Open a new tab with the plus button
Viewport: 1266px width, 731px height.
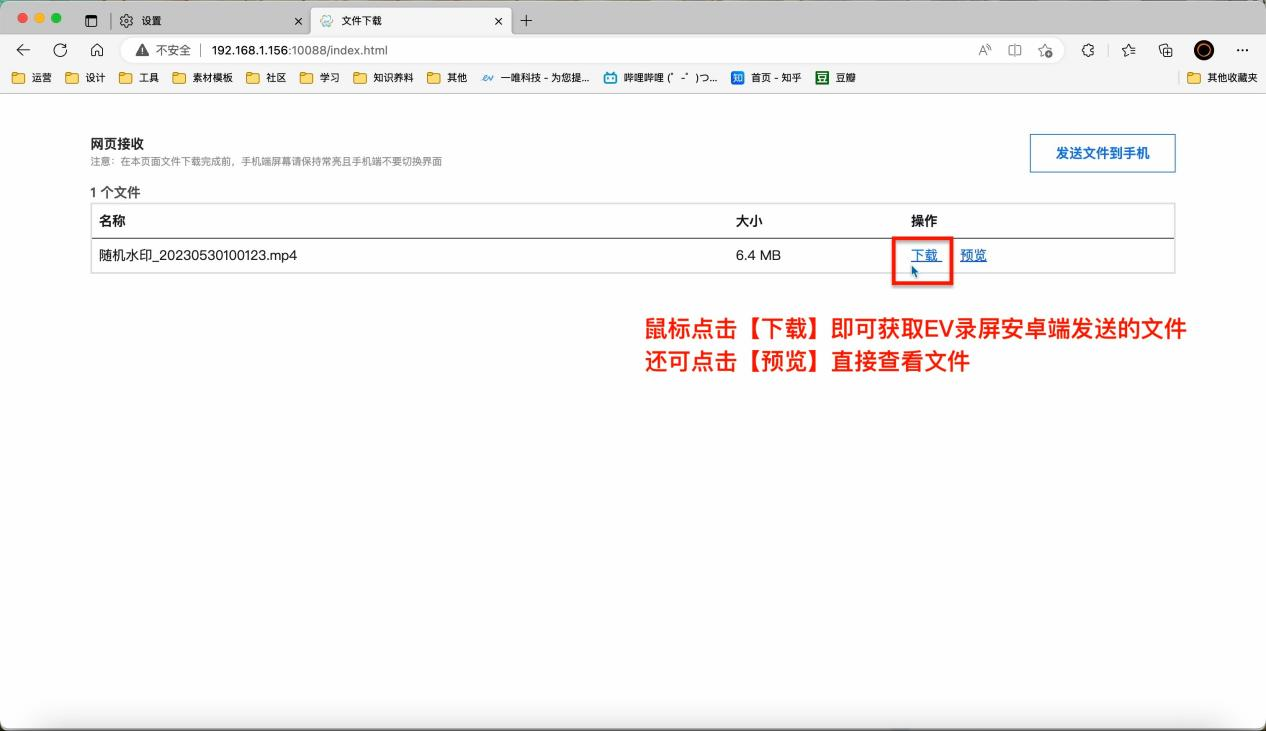(527, 19)
